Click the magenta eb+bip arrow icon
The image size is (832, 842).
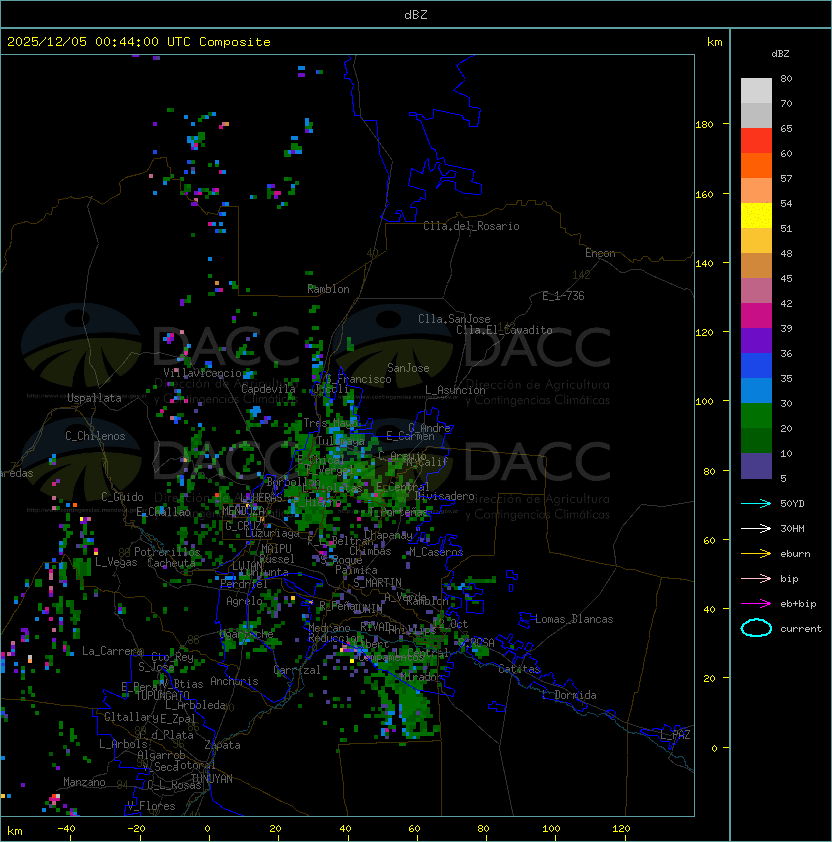click(x=756, y=604)
